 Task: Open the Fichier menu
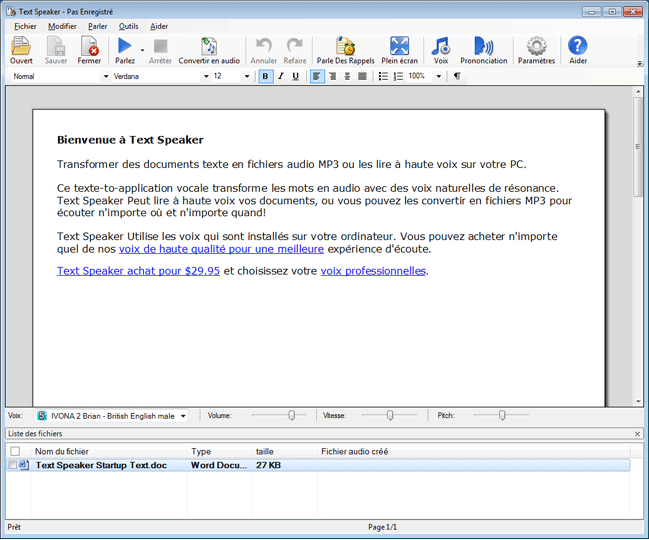[25, 26]
